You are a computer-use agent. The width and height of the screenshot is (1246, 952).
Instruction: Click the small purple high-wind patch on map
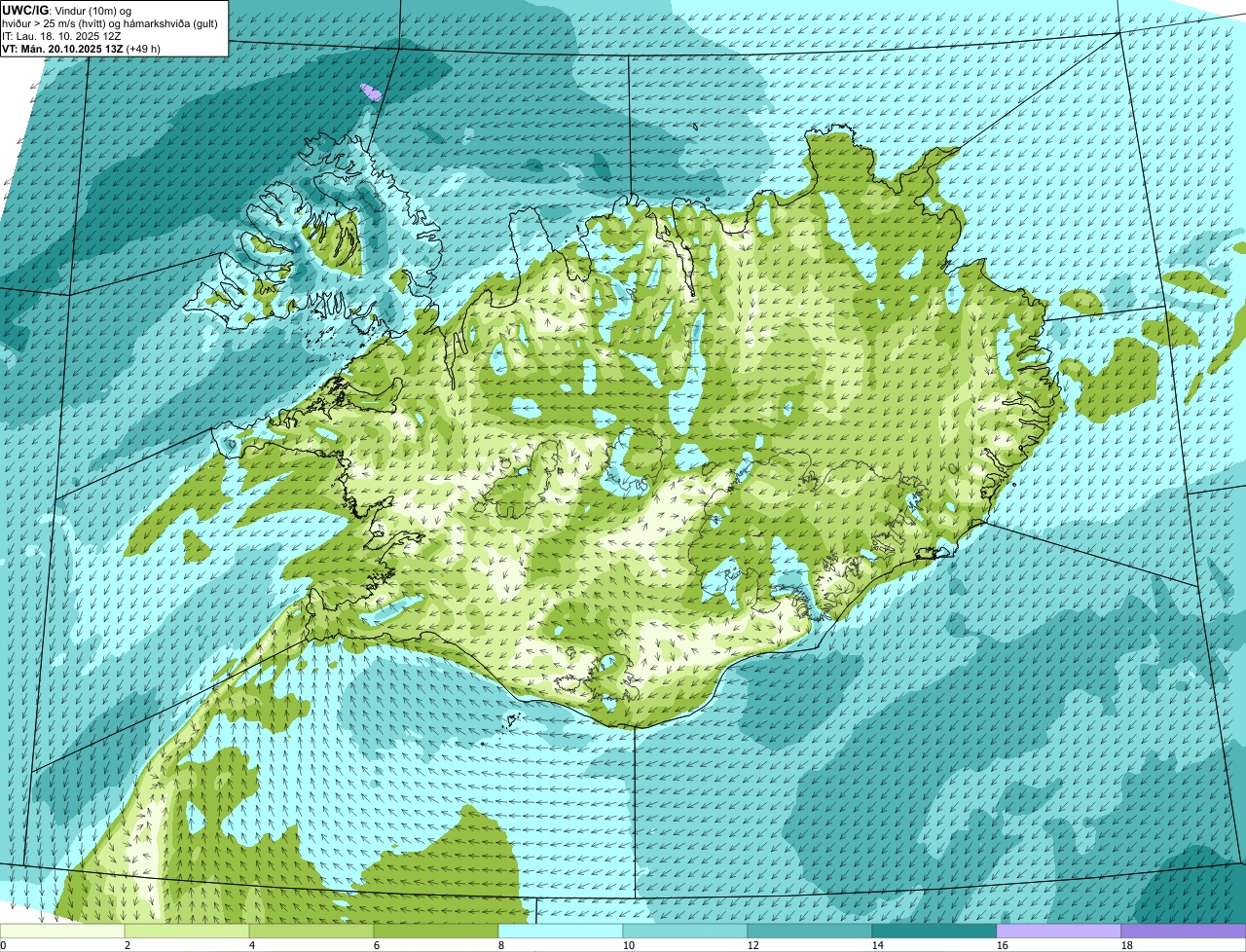370,92
